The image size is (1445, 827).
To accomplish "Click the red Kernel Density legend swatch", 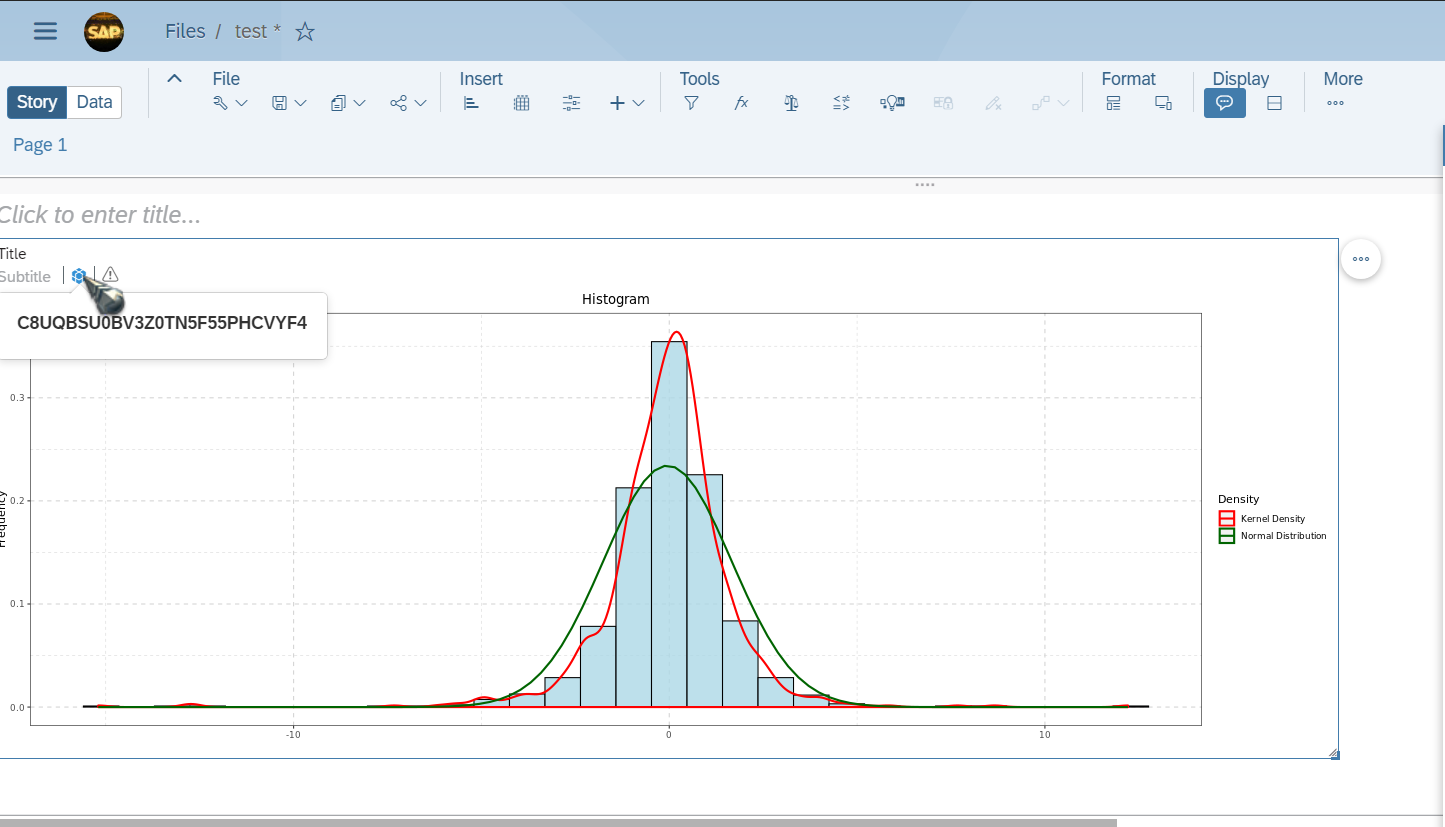I will click(x=1227, y=519).
